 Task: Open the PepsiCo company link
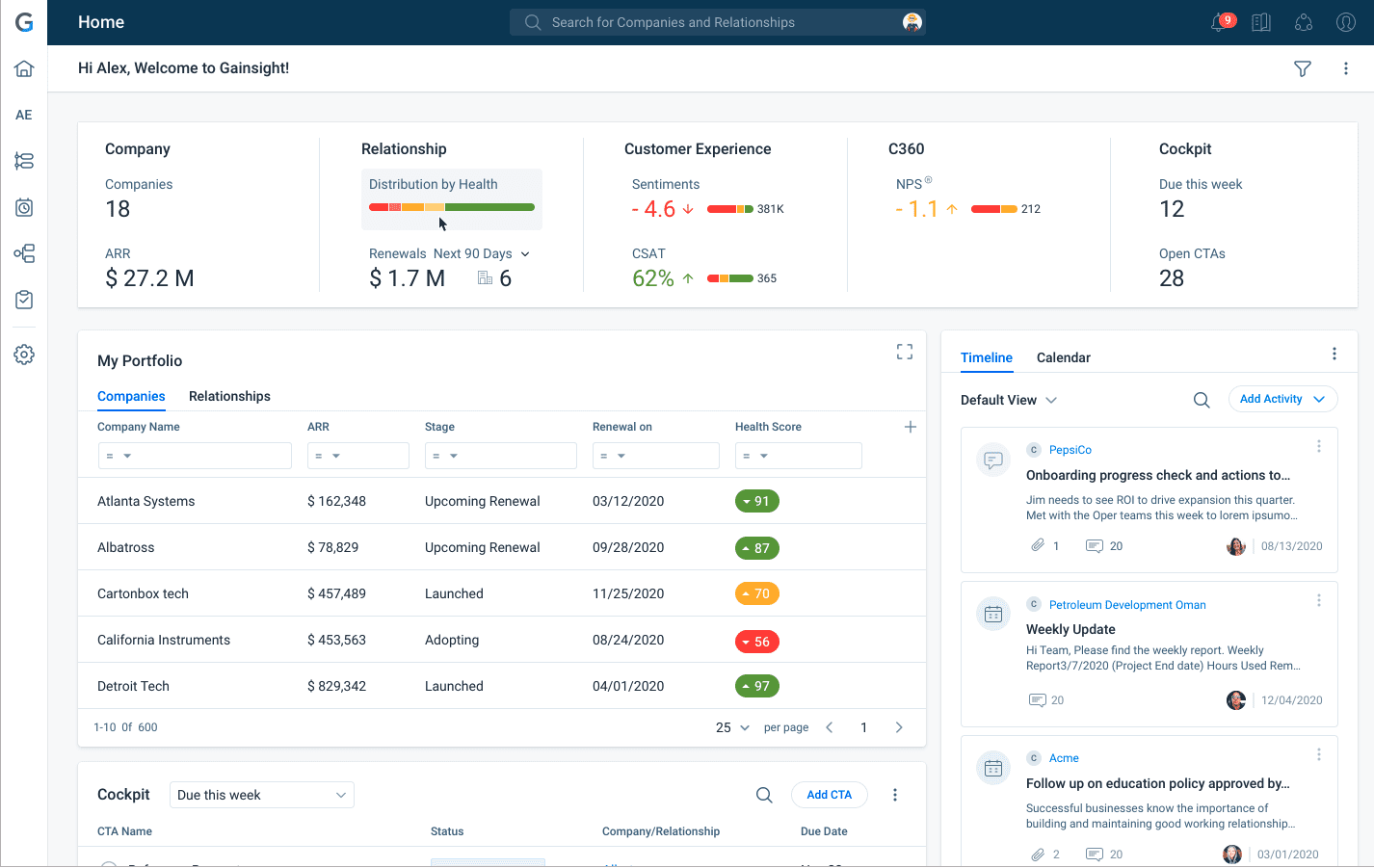pos(1070,450)
